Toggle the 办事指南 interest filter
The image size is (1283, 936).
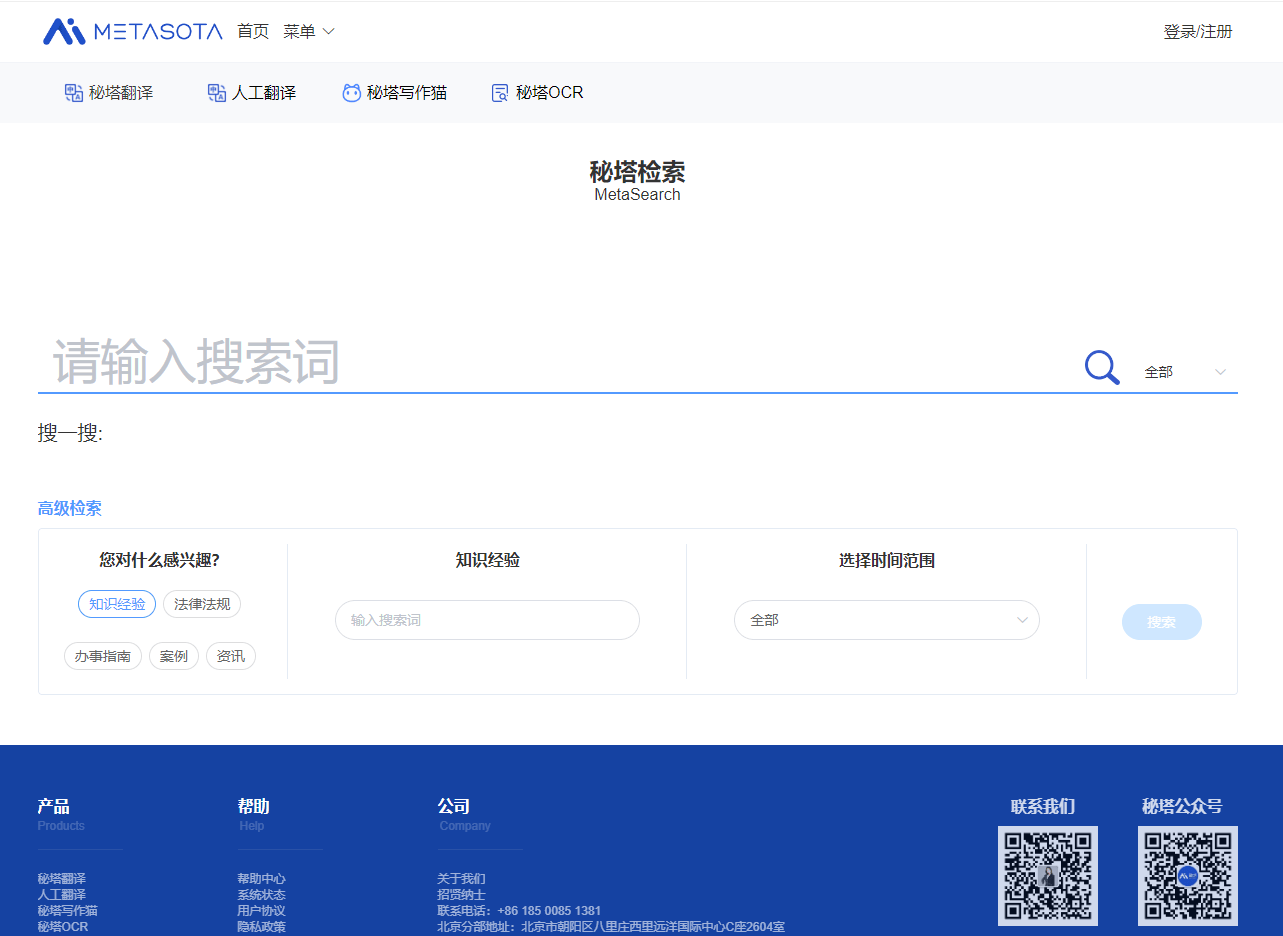pyautogui.click(x=103, y=656)
